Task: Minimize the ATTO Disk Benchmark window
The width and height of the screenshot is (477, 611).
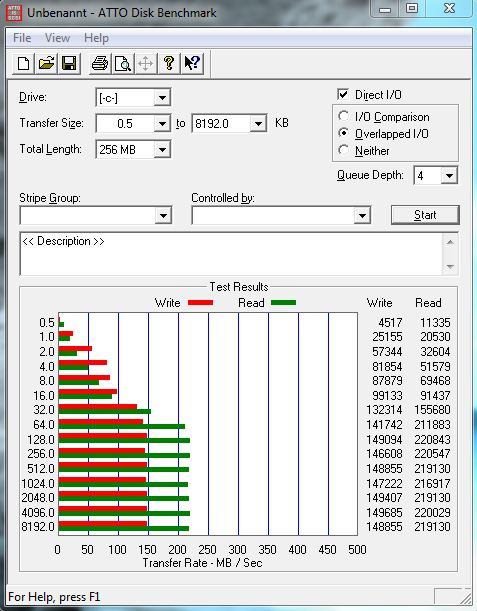Action: [x=385, y=9]
